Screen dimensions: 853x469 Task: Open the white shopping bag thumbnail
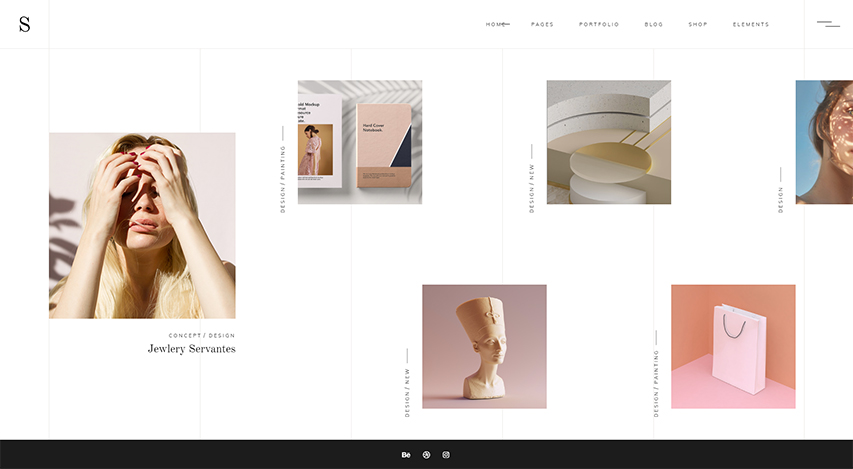(733, 346)
